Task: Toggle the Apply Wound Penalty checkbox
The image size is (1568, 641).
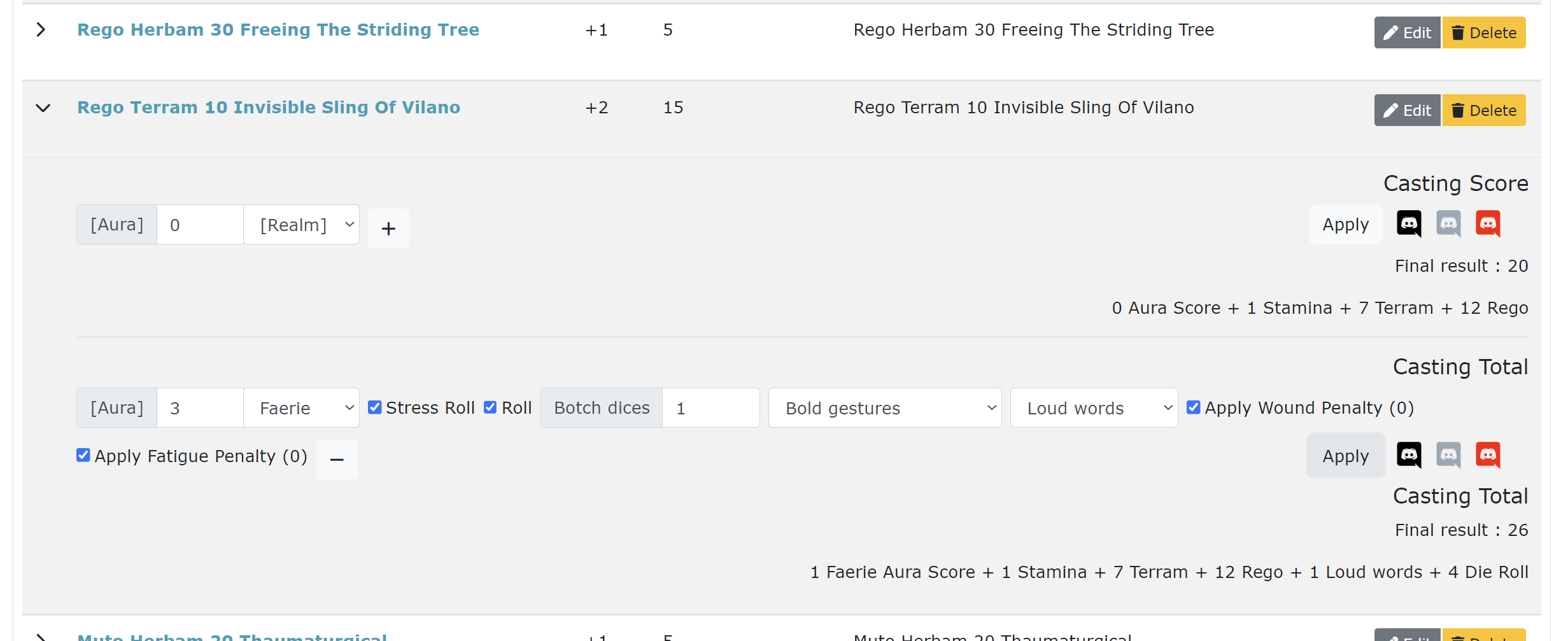Action: [1194, 407]
